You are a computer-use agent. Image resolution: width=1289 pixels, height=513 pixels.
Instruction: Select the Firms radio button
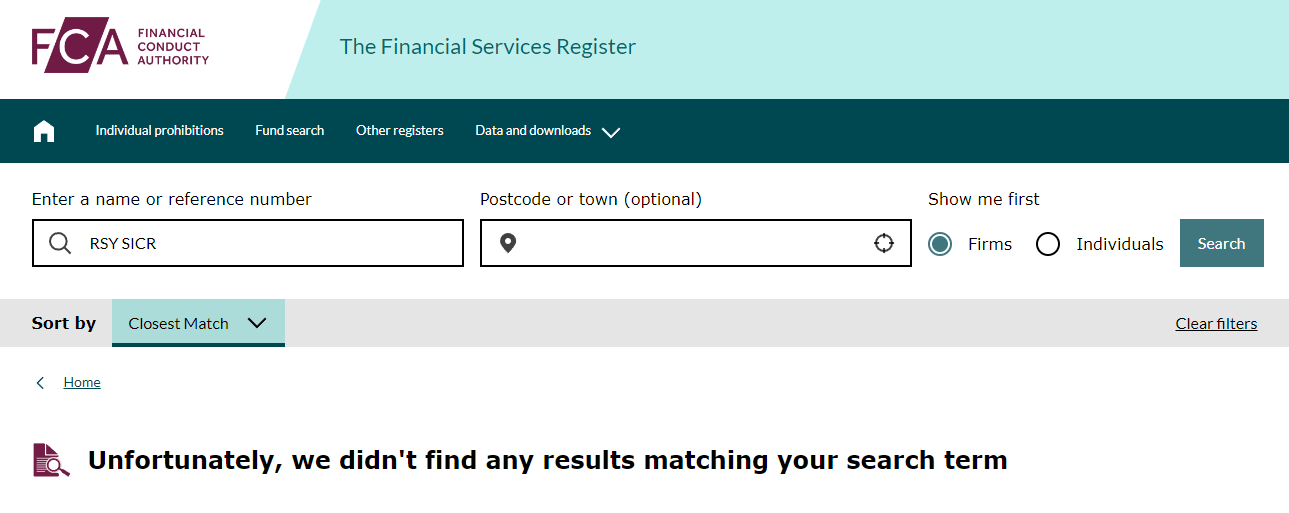(940, 244)
